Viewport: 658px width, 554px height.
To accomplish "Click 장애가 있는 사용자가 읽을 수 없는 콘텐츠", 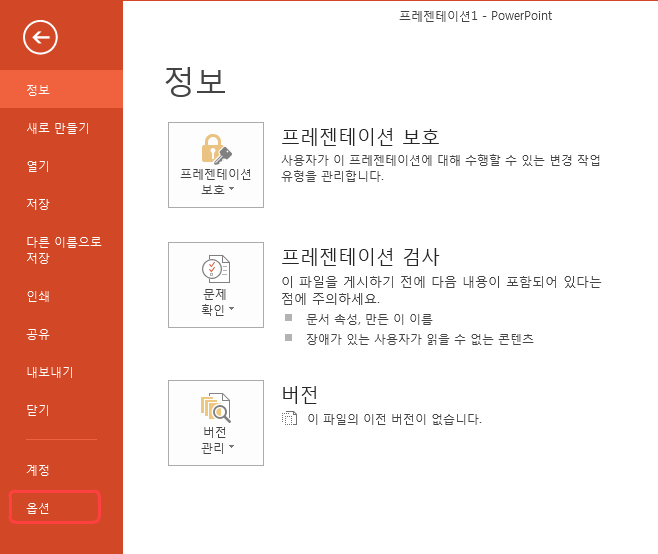I will 420,339.
